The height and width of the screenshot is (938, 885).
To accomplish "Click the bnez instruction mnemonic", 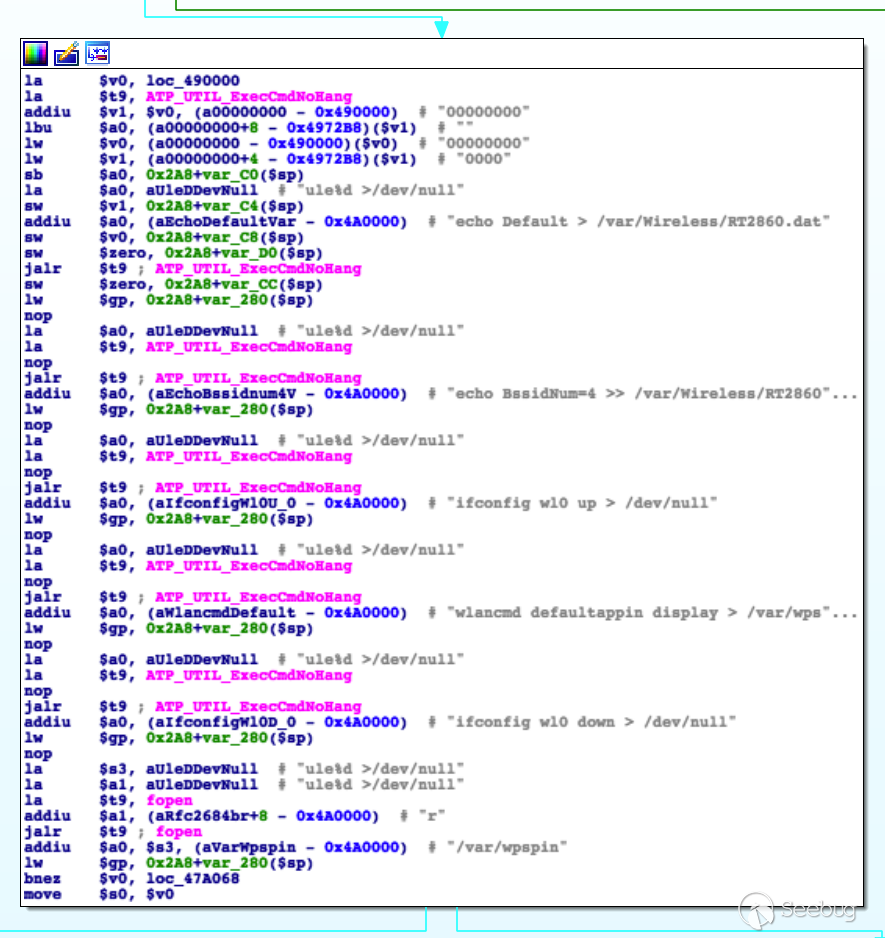I will point(42,879).
